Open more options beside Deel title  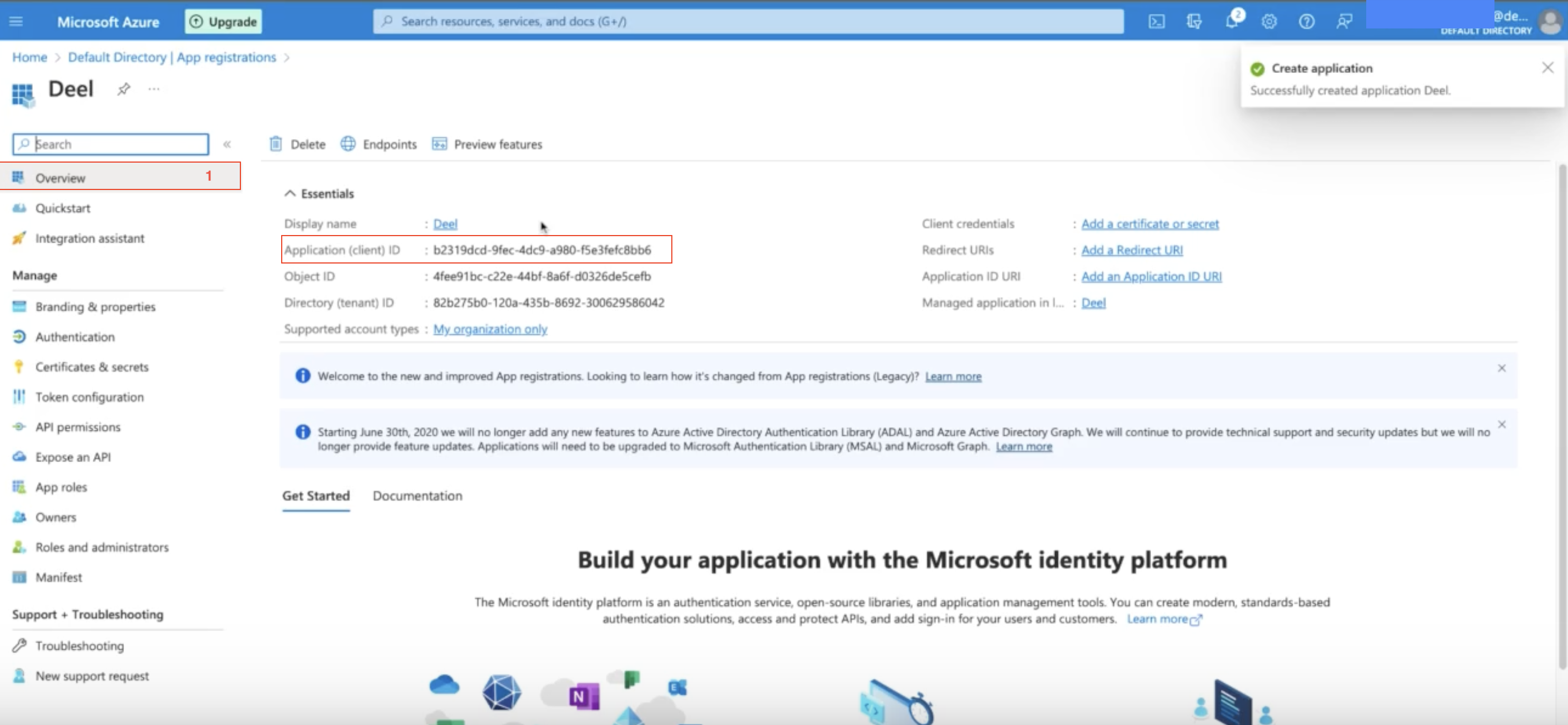click(153, 89)
